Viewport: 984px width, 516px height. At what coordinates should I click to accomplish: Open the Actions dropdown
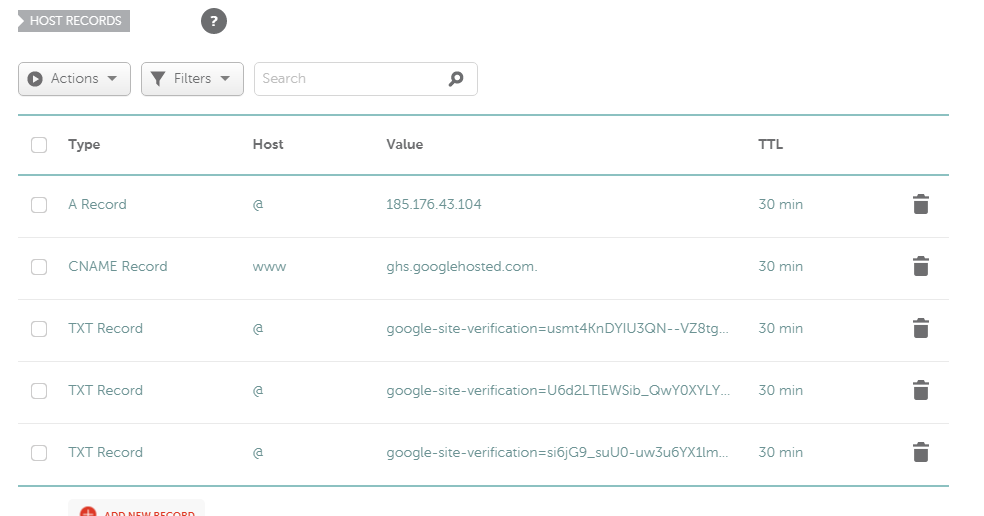74,79
